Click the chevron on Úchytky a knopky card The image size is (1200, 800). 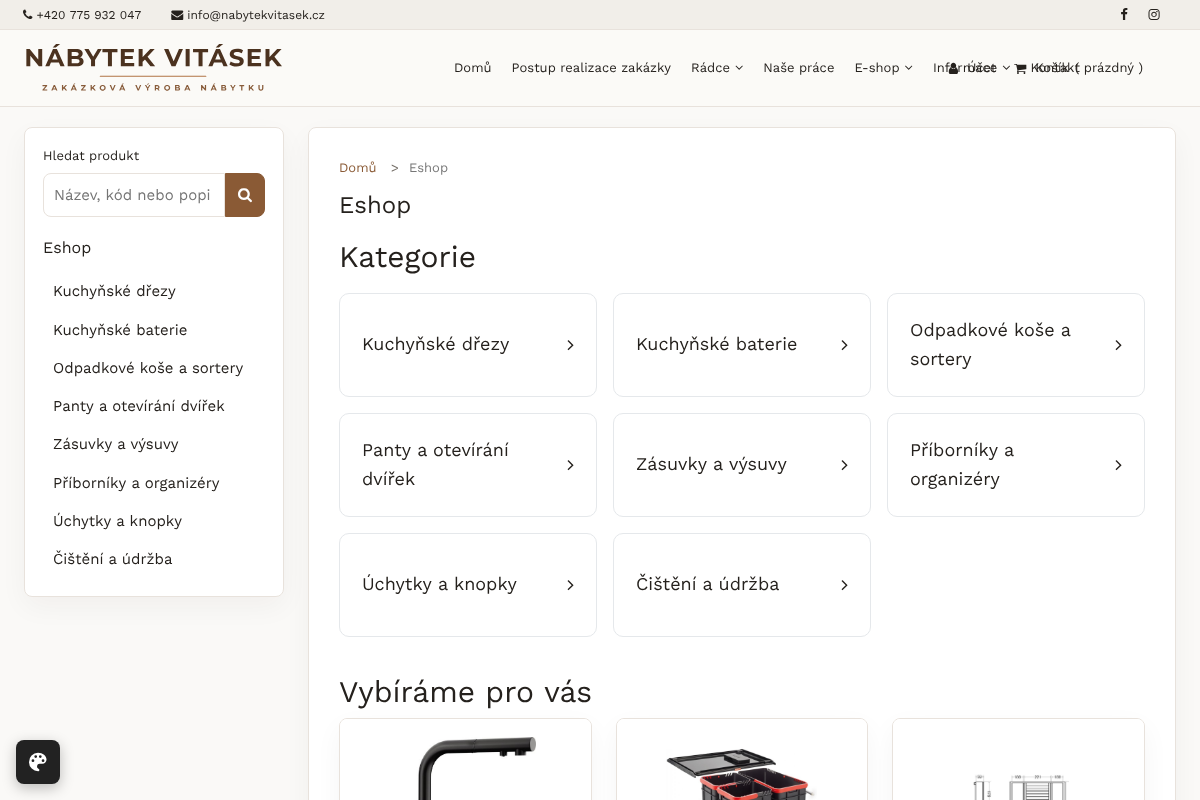coord(570,585)
